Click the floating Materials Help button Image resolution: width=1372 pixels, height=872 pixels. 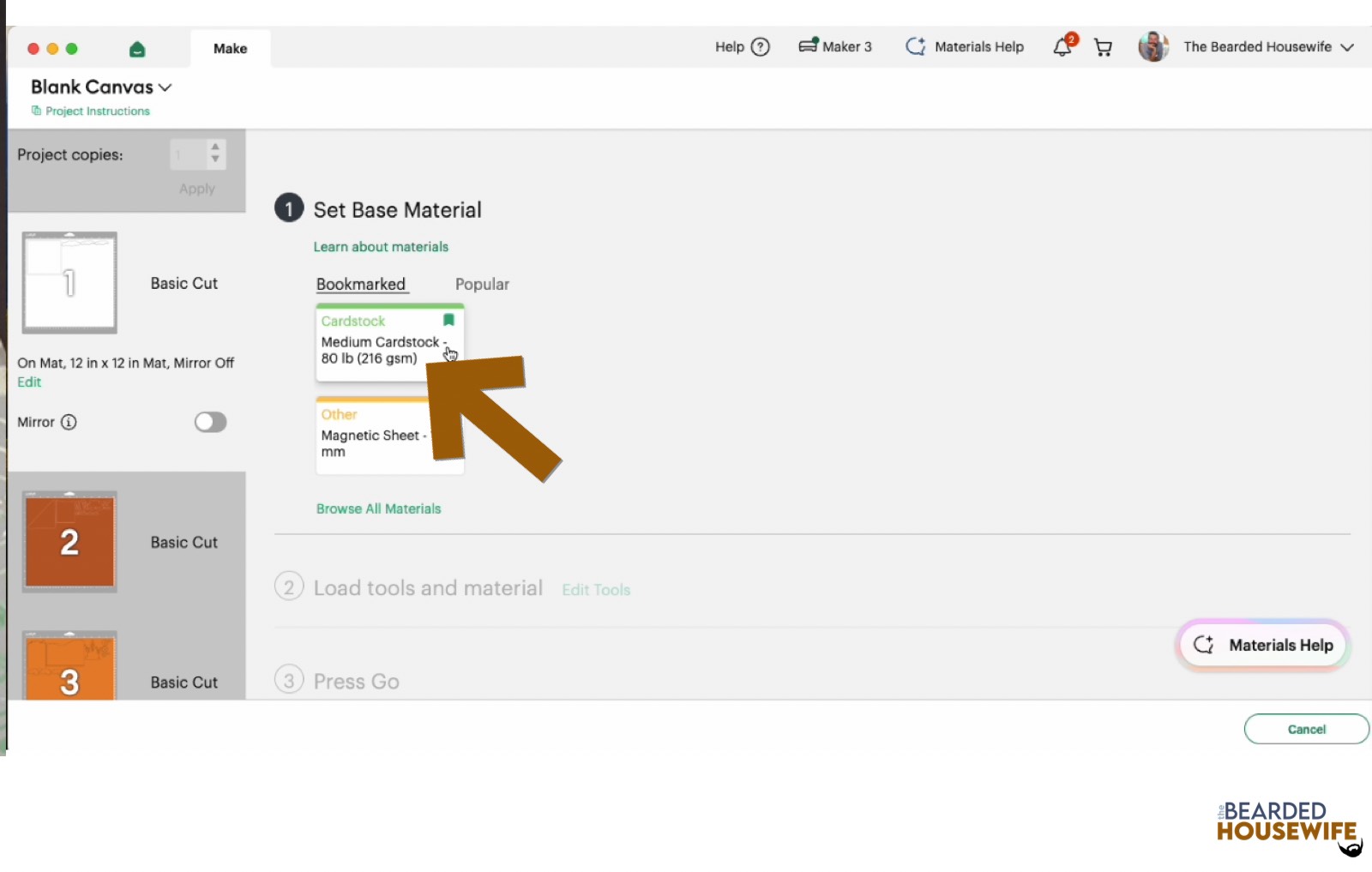coord(1262,645)
